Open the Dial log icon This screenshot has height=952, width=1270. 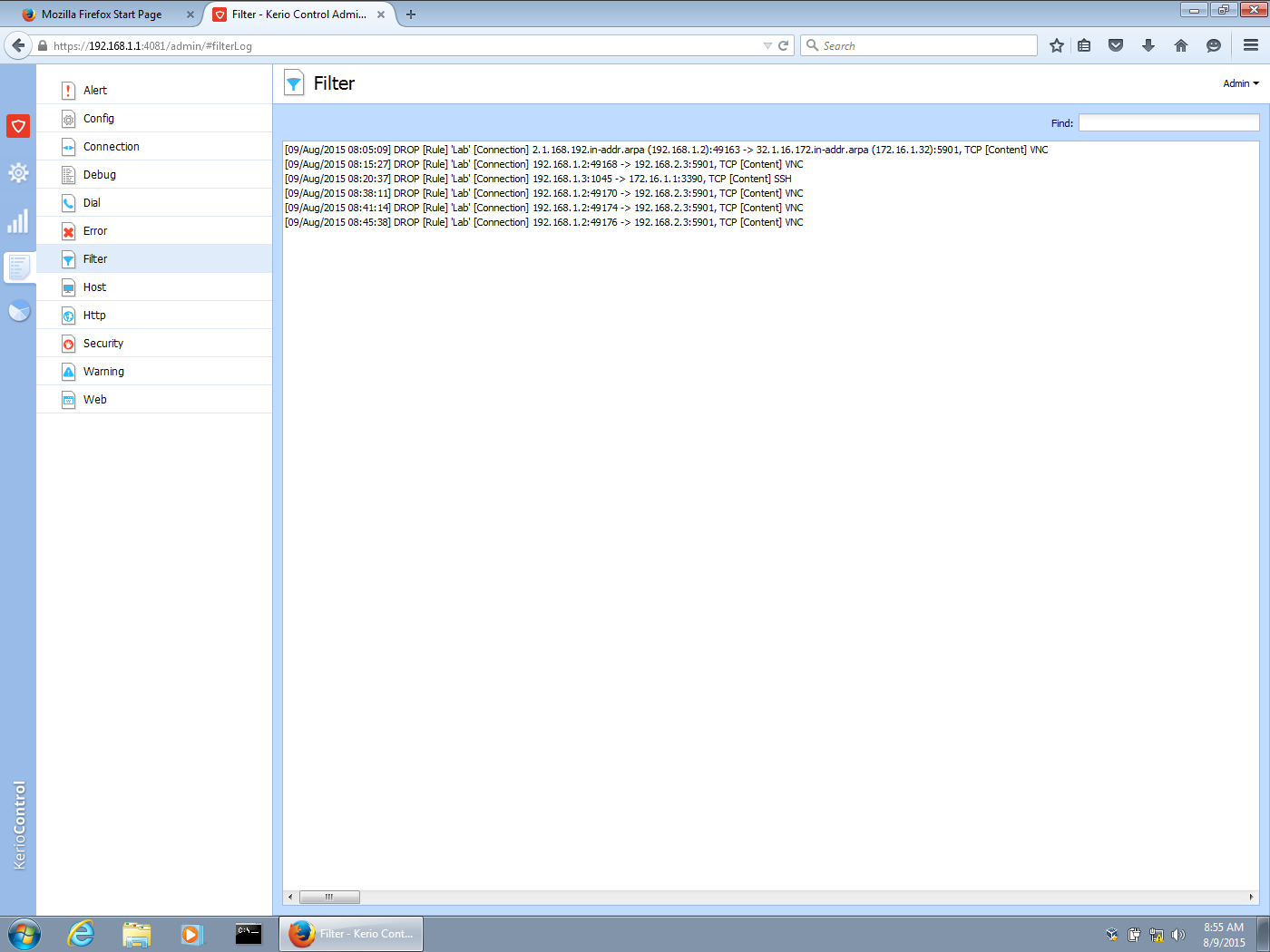[68, 203]
